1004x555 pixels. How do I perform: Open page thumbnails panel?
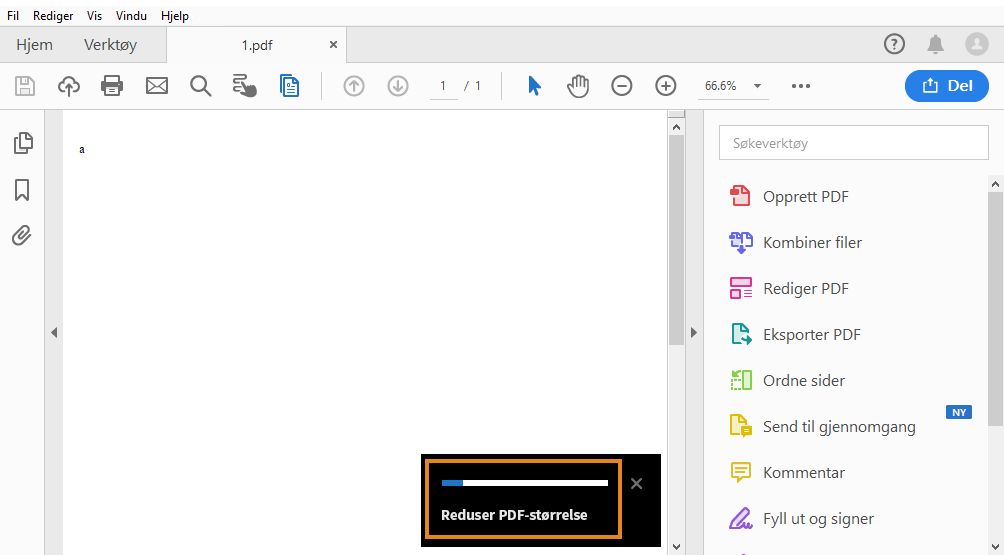[23, 143]
